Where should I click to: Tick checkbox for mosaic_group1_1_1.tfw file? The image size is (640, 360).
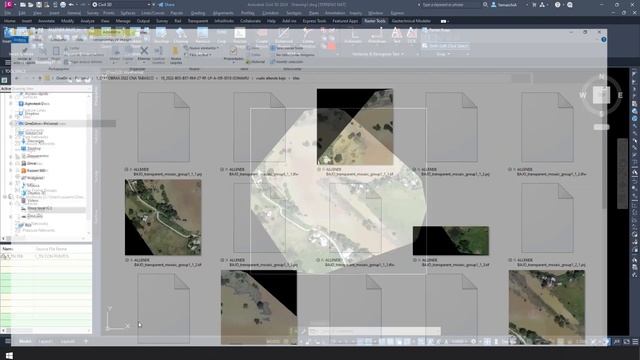(222, 169)
